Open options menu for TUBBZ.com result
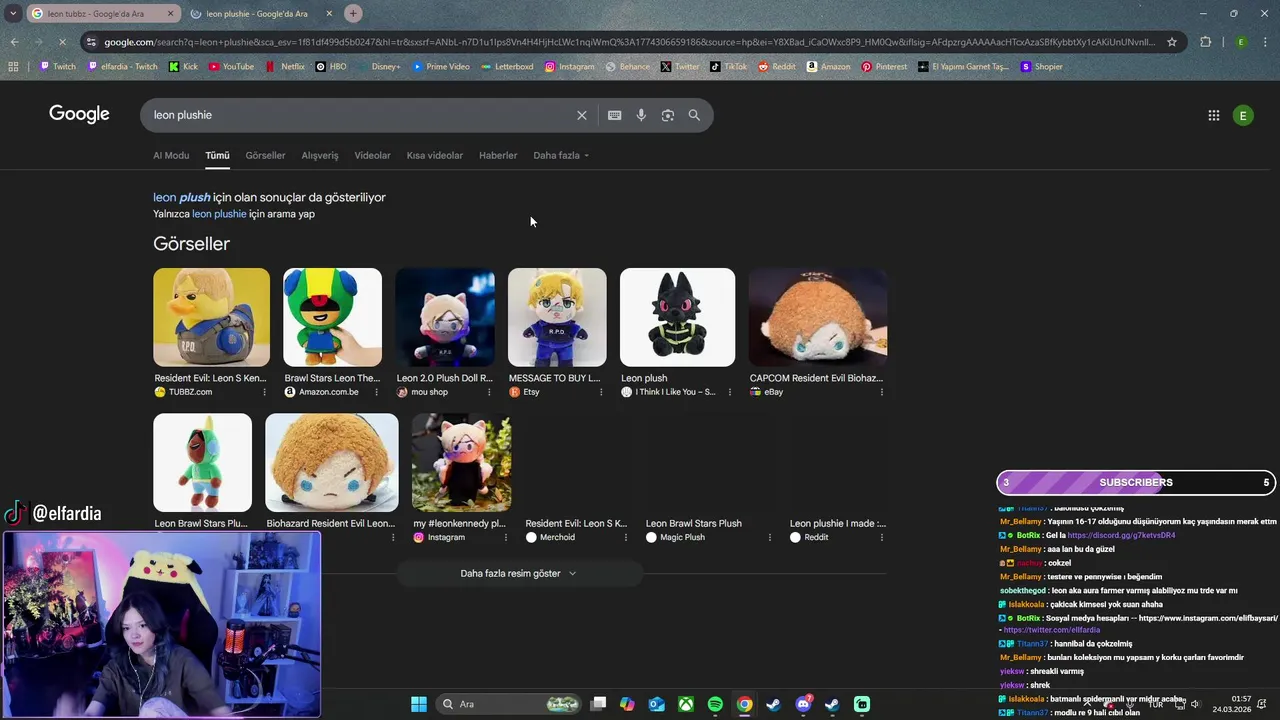Screen dimensions: 1280x720 click(264, 392)
